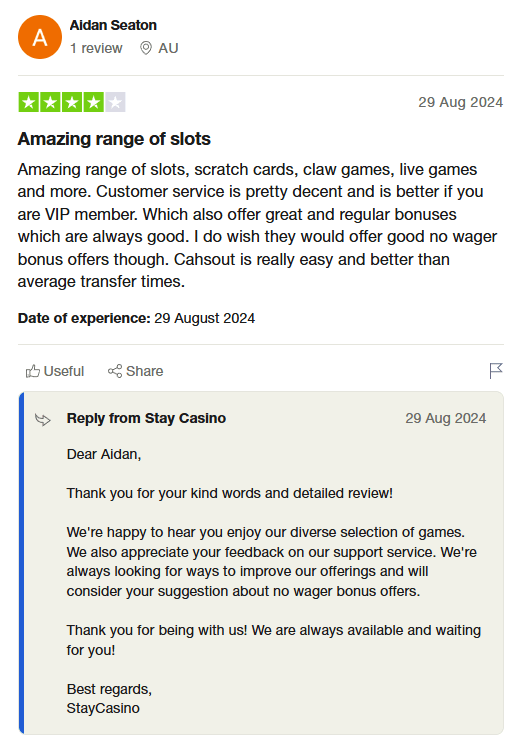
Task: Open Aidan Seaton's profile name link
Action: coord(113,25)
